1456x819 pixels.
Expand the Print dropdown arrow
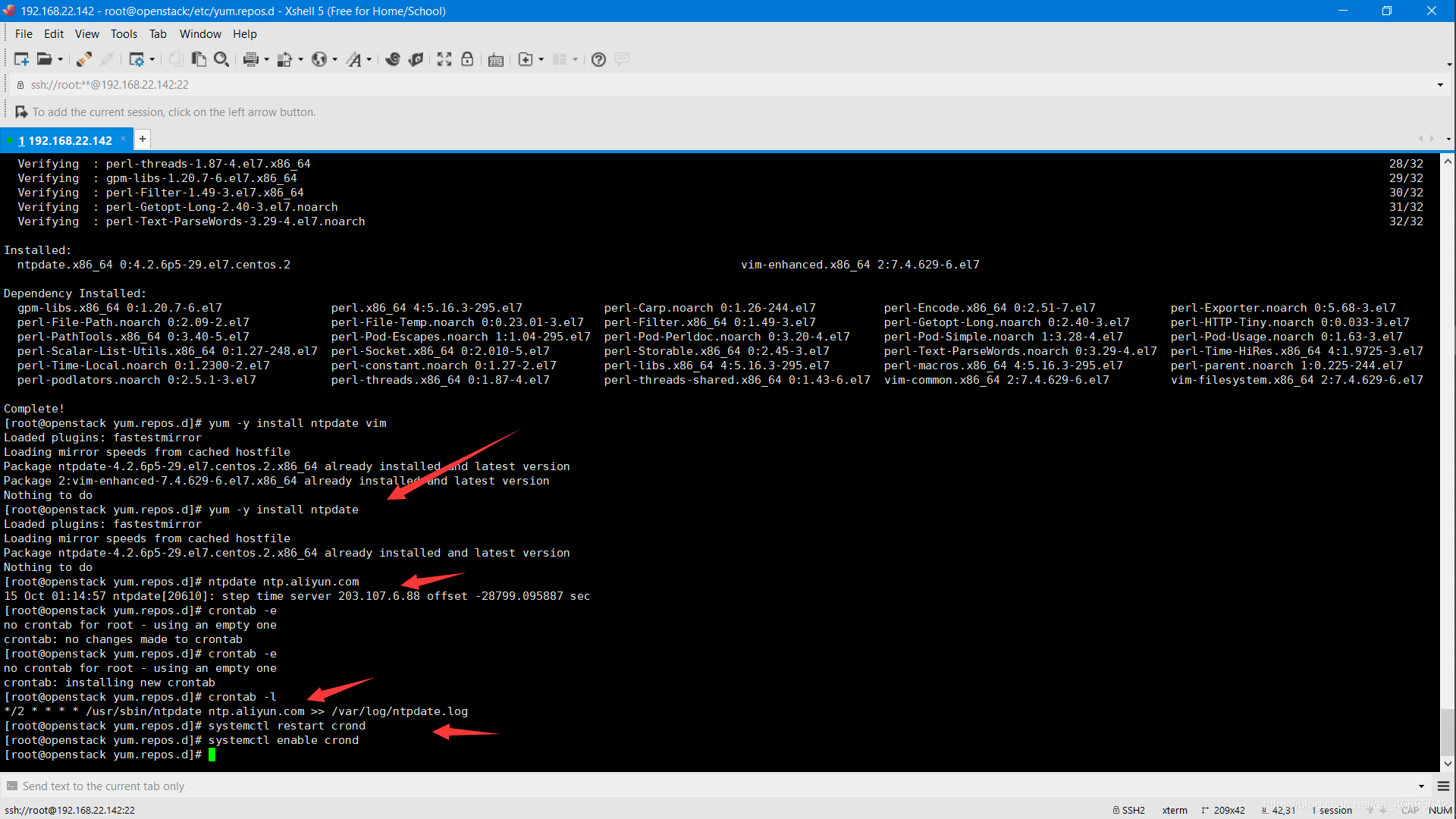266,59
